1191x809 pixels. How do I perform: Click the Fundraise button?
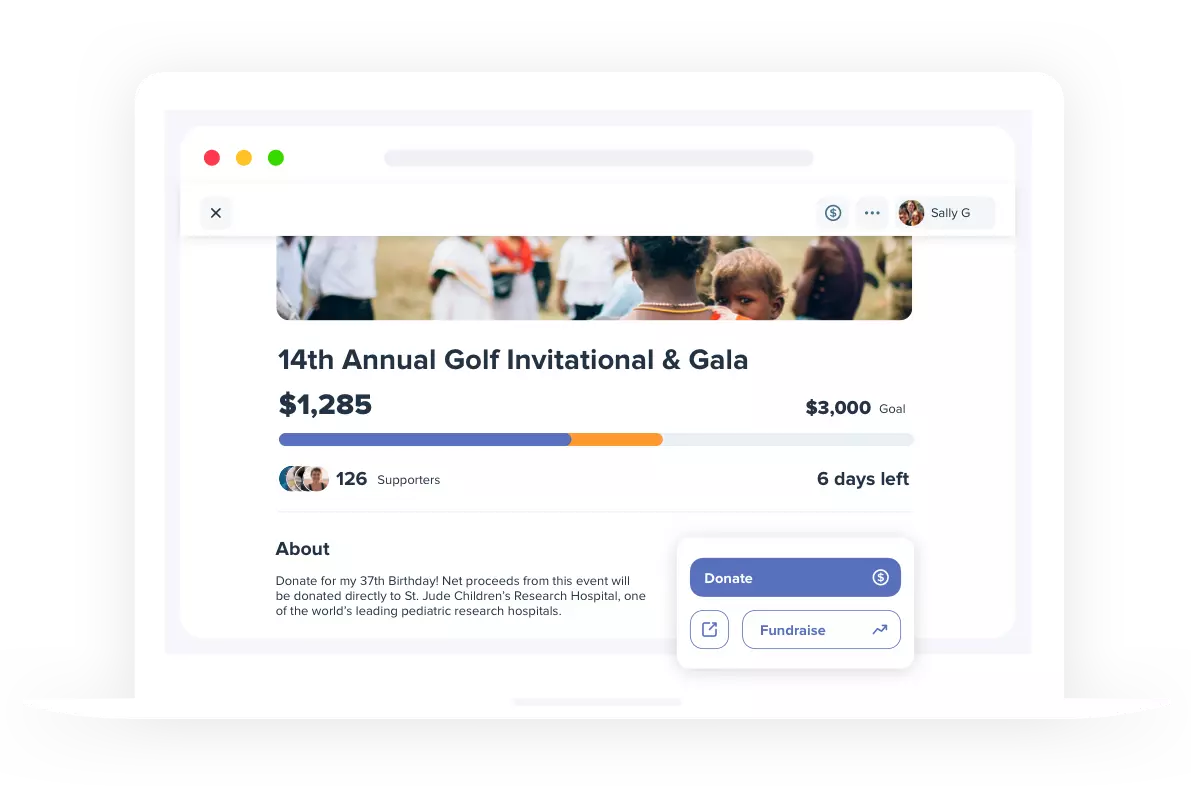821,630
